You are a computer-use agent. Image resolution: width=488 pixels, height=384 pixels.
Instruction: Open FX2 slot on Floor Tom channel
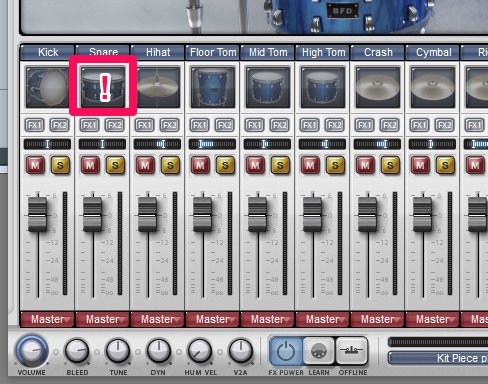click(224, 125)
